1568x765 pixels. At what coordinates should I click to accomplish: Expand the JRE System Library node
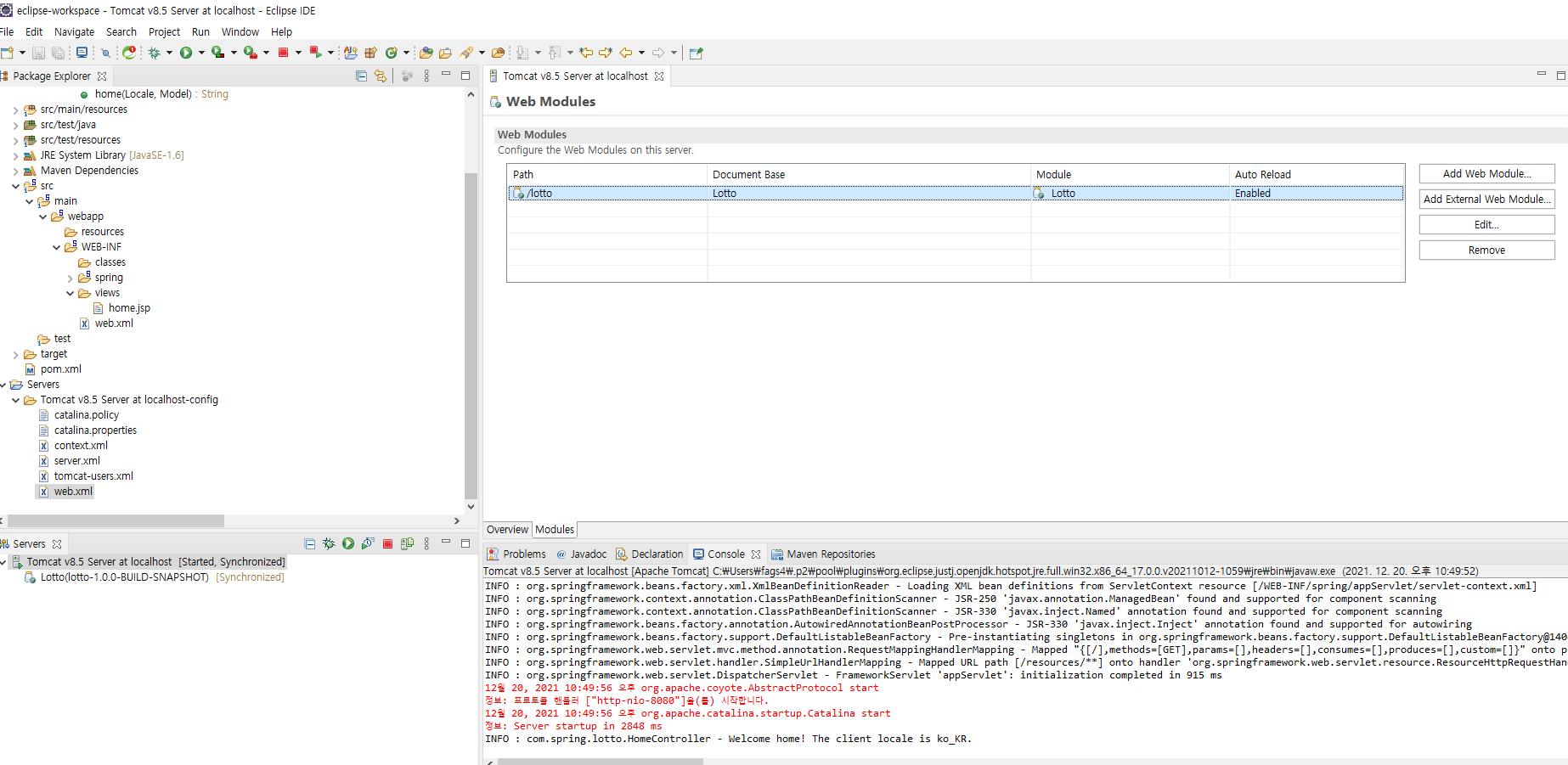(15, 156)
